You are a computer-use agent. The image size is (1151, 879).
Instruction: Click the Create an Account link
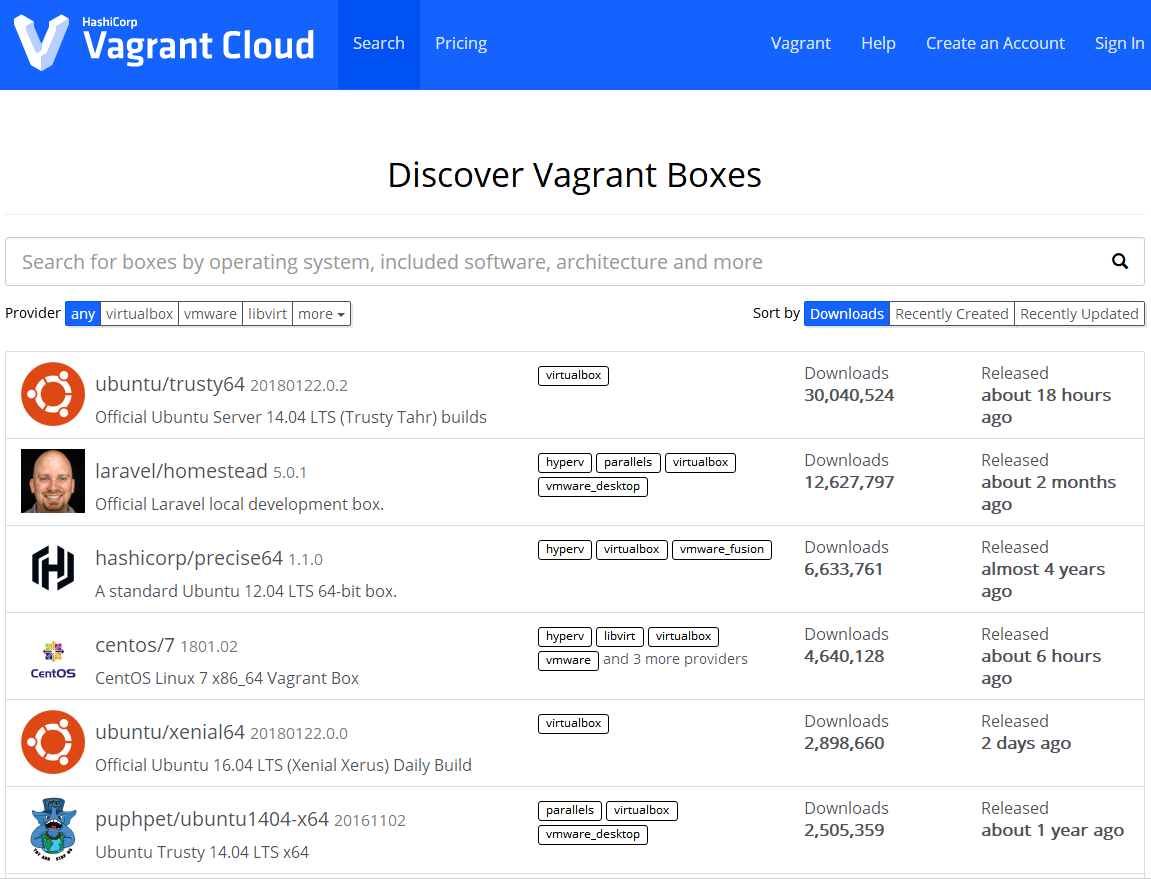[x=995, y=44]
